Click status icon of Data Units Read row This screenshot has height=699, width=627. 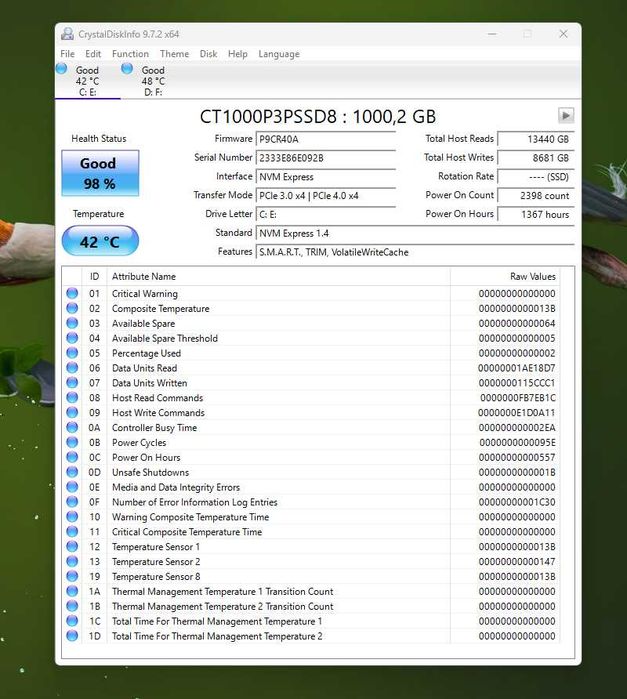click(72, 368)
